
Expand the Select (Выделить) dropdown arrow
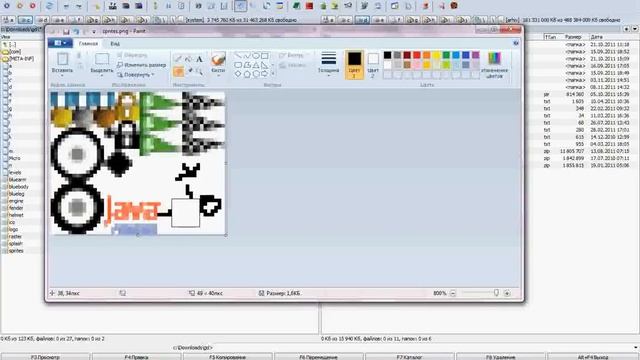tap(102, 76)
